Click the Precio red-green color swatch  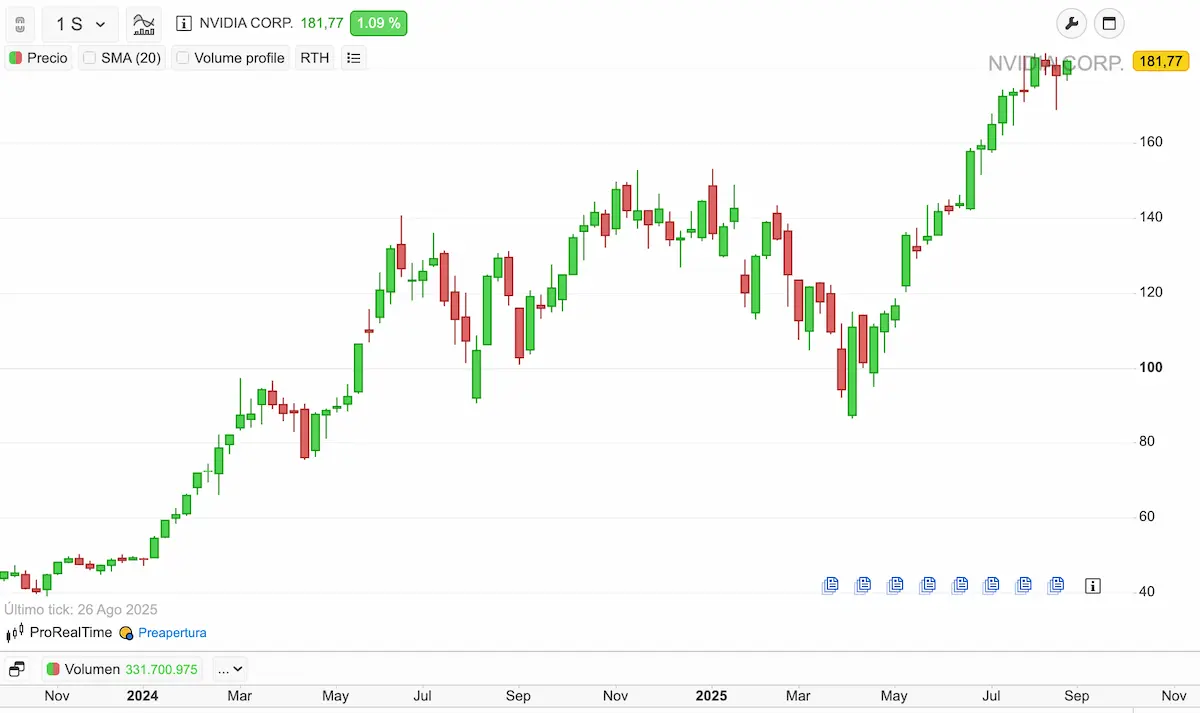[16, 58]
